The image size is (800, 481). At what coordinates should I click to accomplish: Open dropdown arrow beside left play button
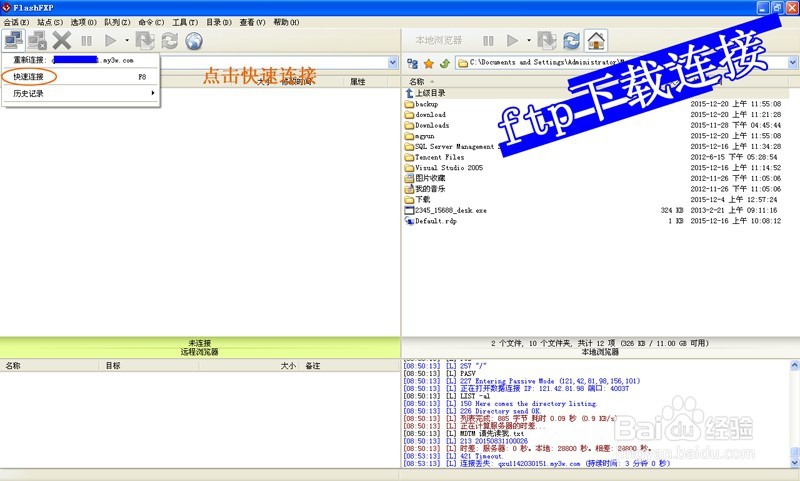tap(127, 40)
